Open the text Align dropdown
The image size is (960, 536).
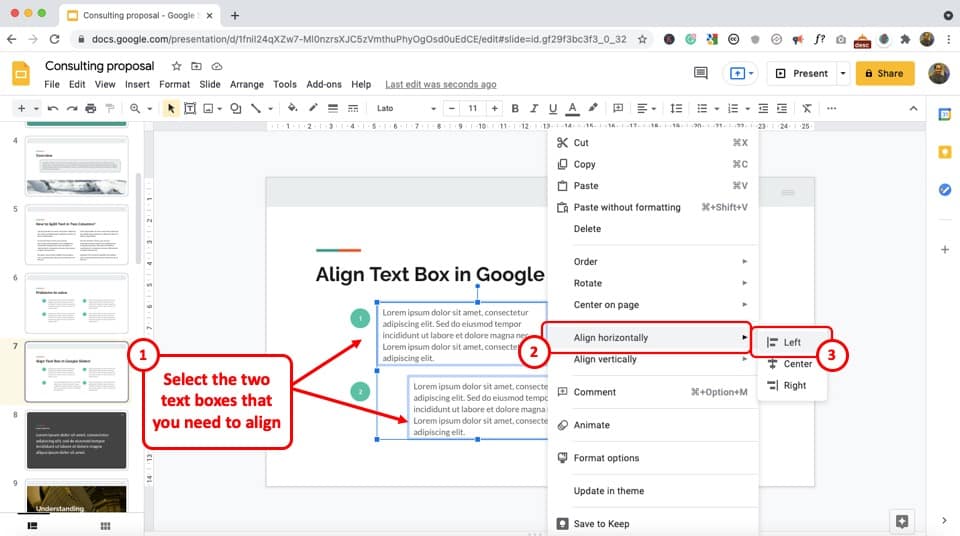pyautogui.click(x=646, y=108)
